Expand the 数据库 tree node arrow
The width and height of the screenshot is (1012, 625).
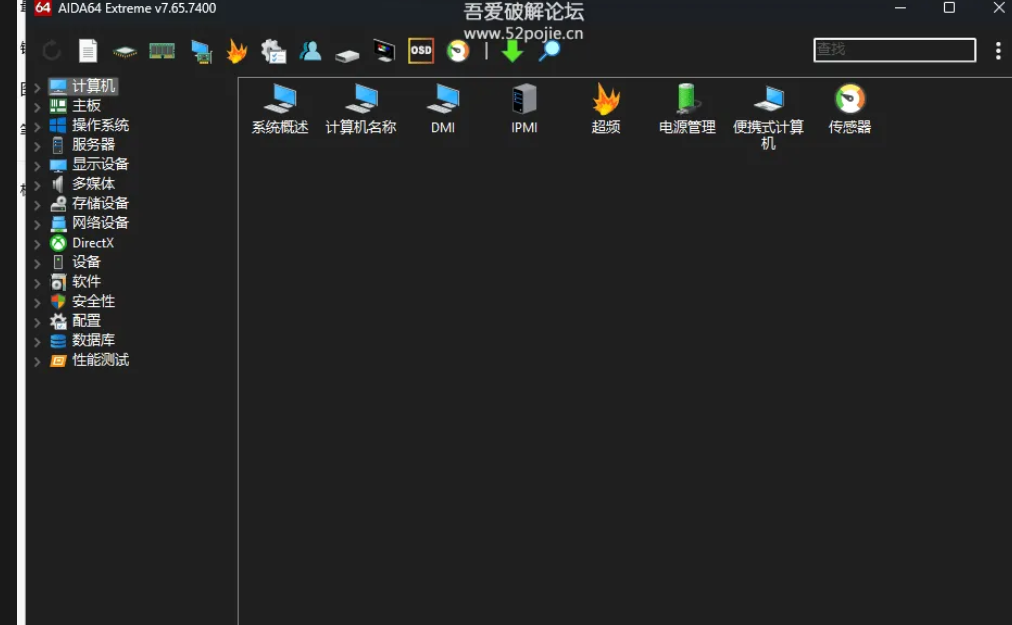pyautogui.click(x=37, y=342)
